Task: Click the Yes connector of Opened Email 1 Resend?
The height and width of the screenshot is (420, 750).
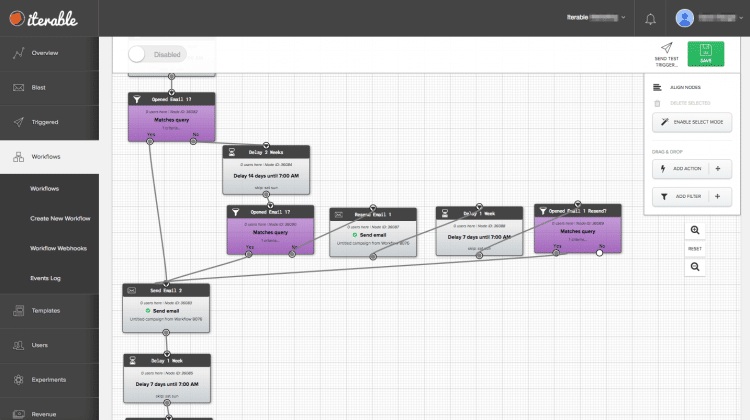Action: (x=556, y=253)
